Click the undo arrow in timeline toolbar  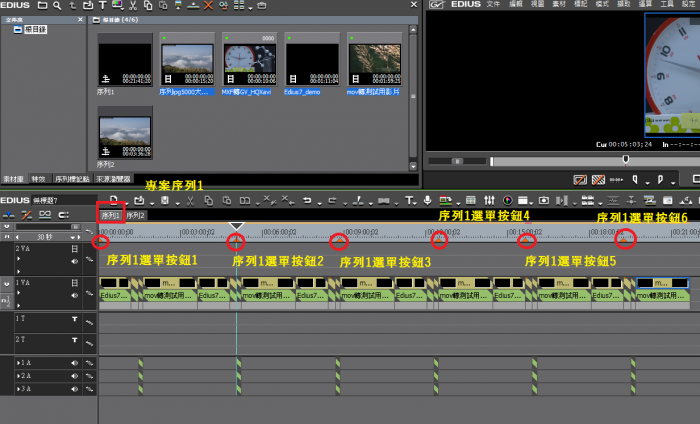click(x=307, y=201)
